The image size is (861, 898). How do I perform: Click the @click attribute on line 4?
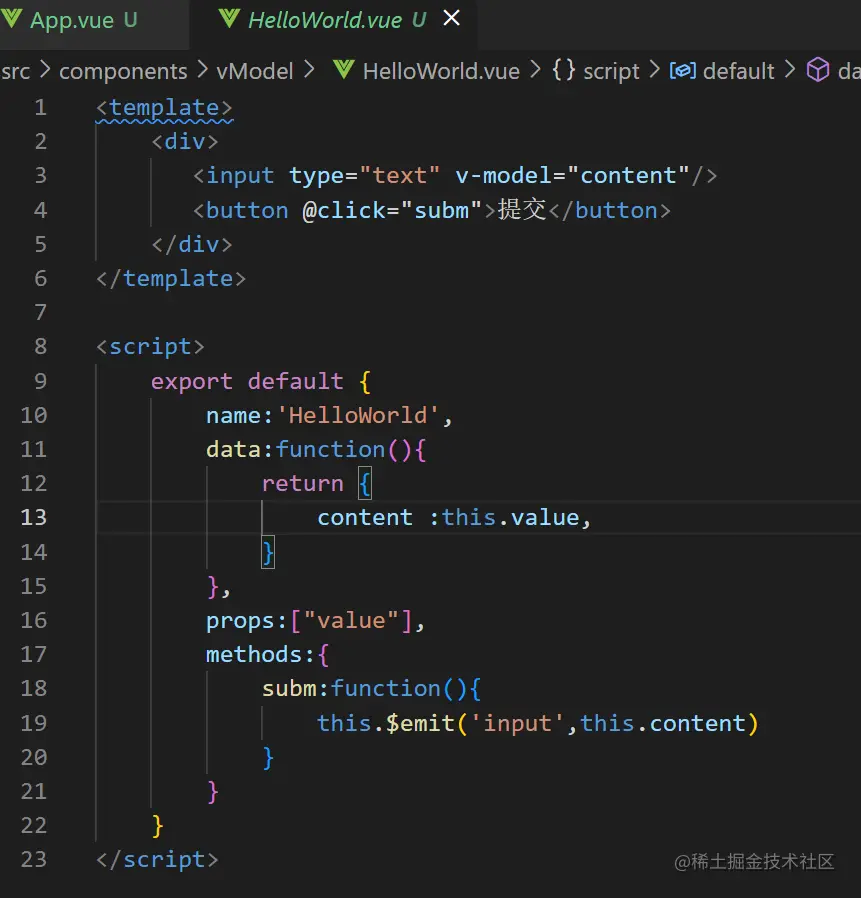[344, 211]
